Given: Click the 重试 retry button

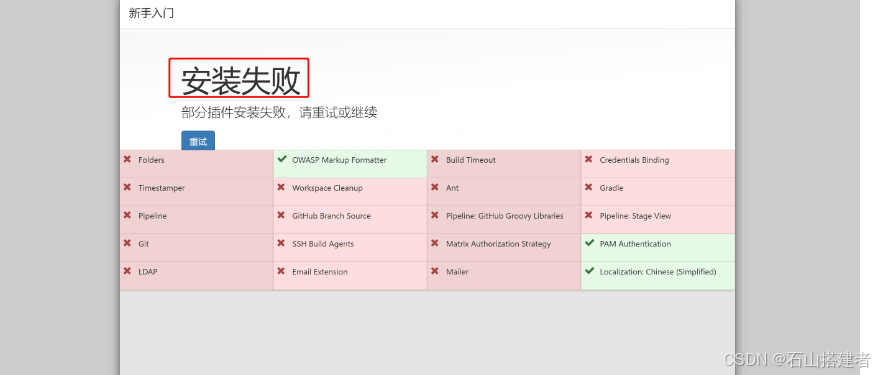Looking at the screenshot, I should 198,141.
